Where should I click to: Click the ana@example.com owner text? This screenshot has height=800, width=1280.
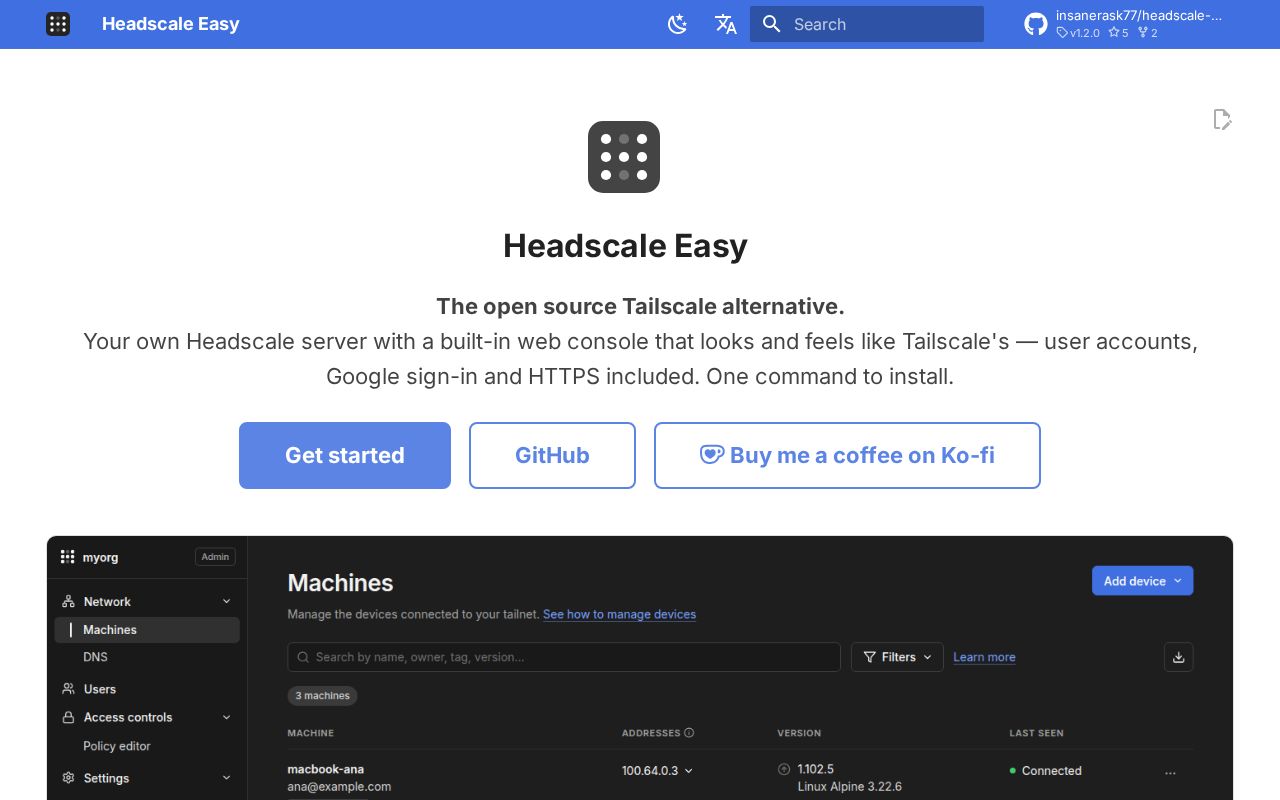point(339,787)
